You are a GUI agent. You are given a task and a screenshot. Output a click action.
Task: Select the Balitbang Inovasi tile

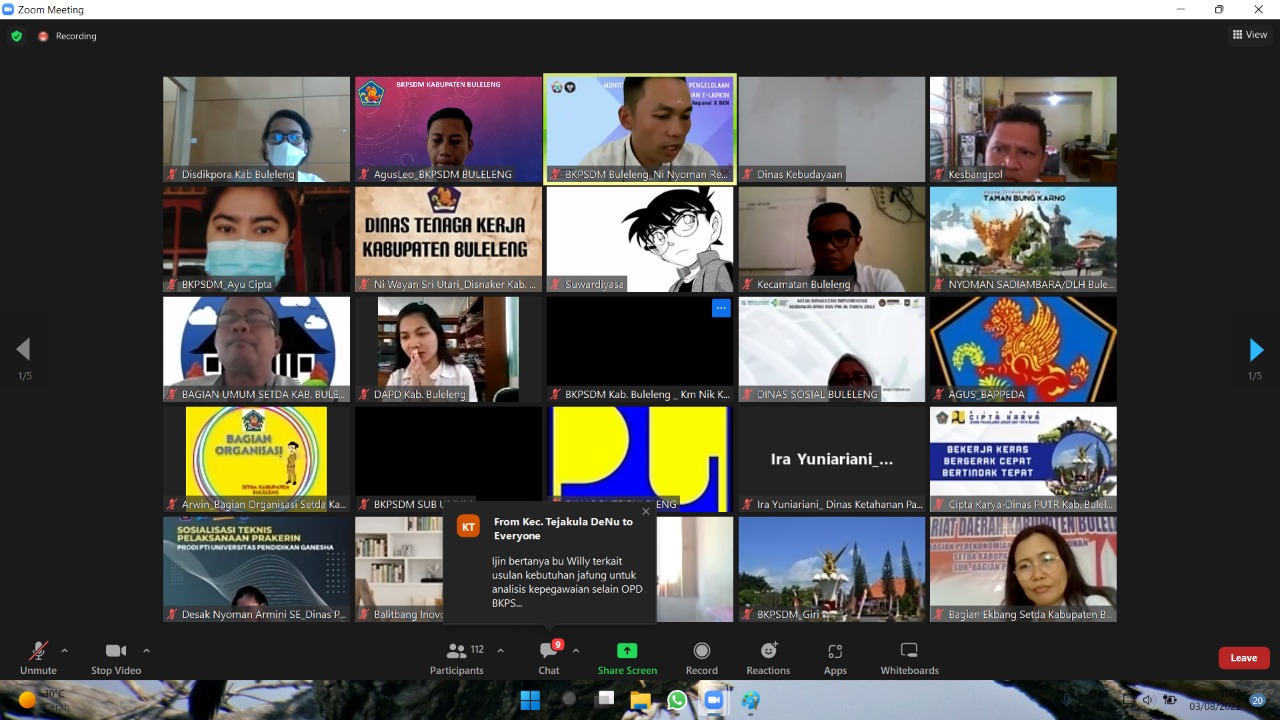click(x=400, y=570)
